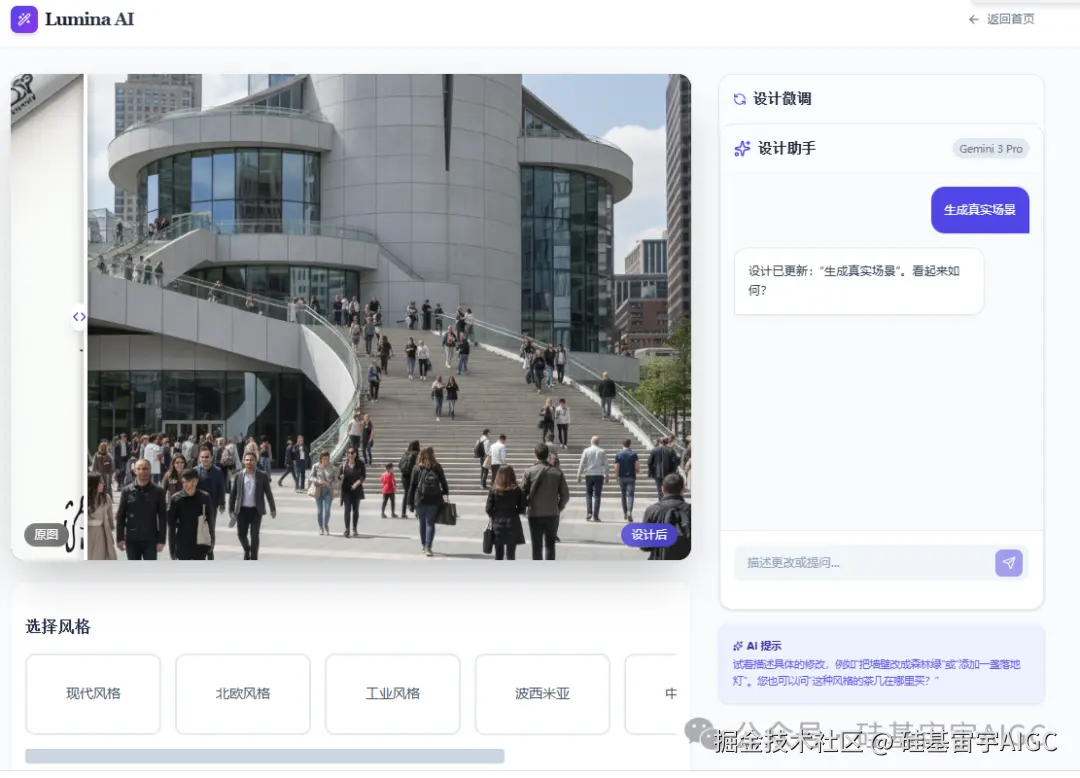Click the arrows handle on the image divider
The height and width of the screenshot is (778, 1080).
click(78, 317)
